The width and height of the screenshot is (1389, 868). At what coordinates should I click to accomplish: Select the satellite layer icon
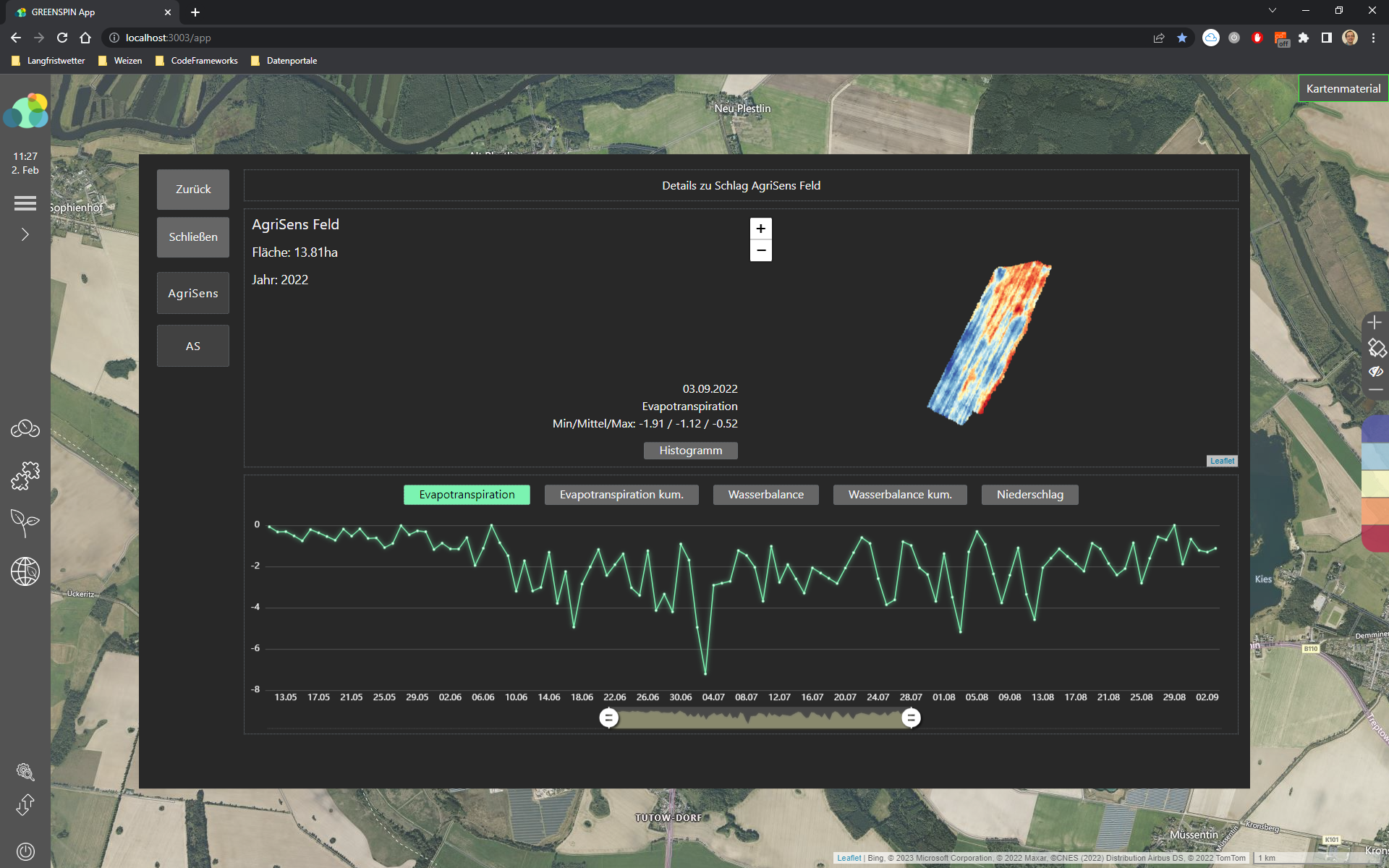1376,348
